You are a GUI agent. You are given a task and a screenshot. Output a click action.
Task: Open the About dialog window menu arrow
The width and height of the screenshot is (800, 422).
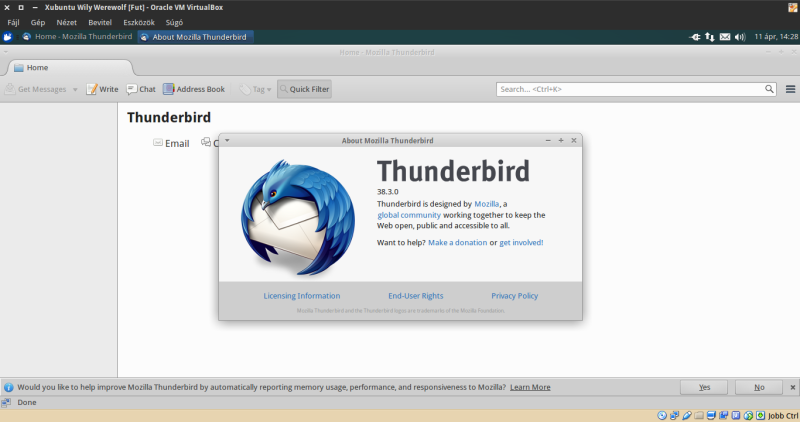227,140
